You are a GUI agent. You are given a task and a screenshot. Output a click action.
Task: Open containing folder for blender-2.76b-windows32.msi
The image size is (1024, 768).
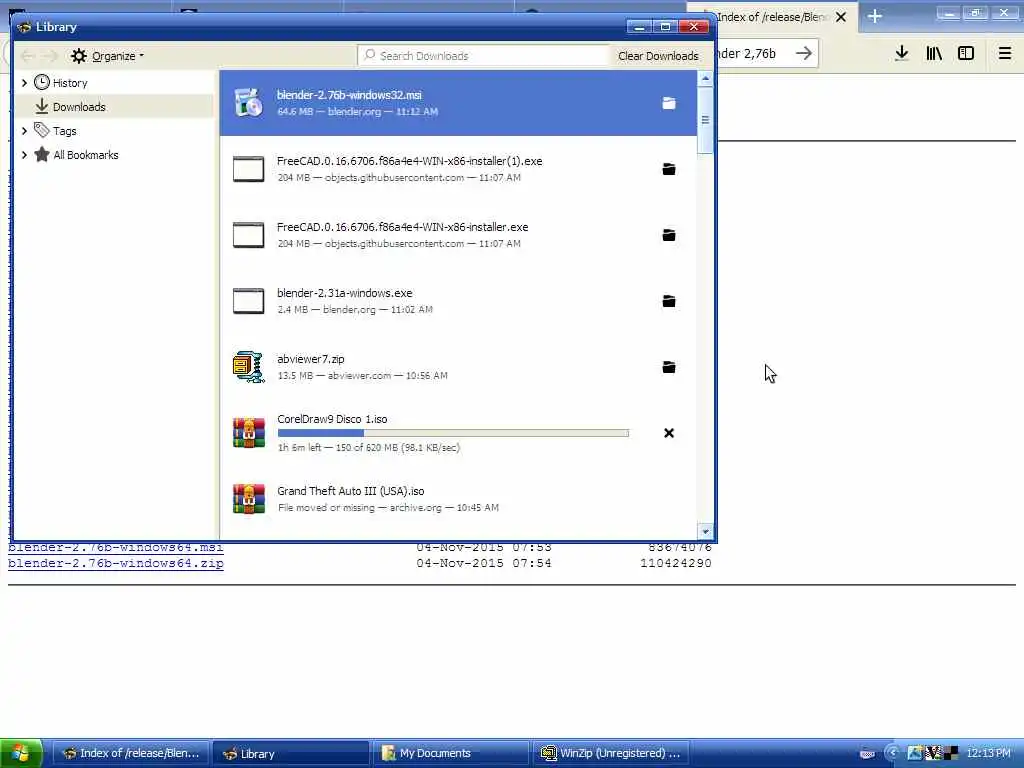[669, 103]
